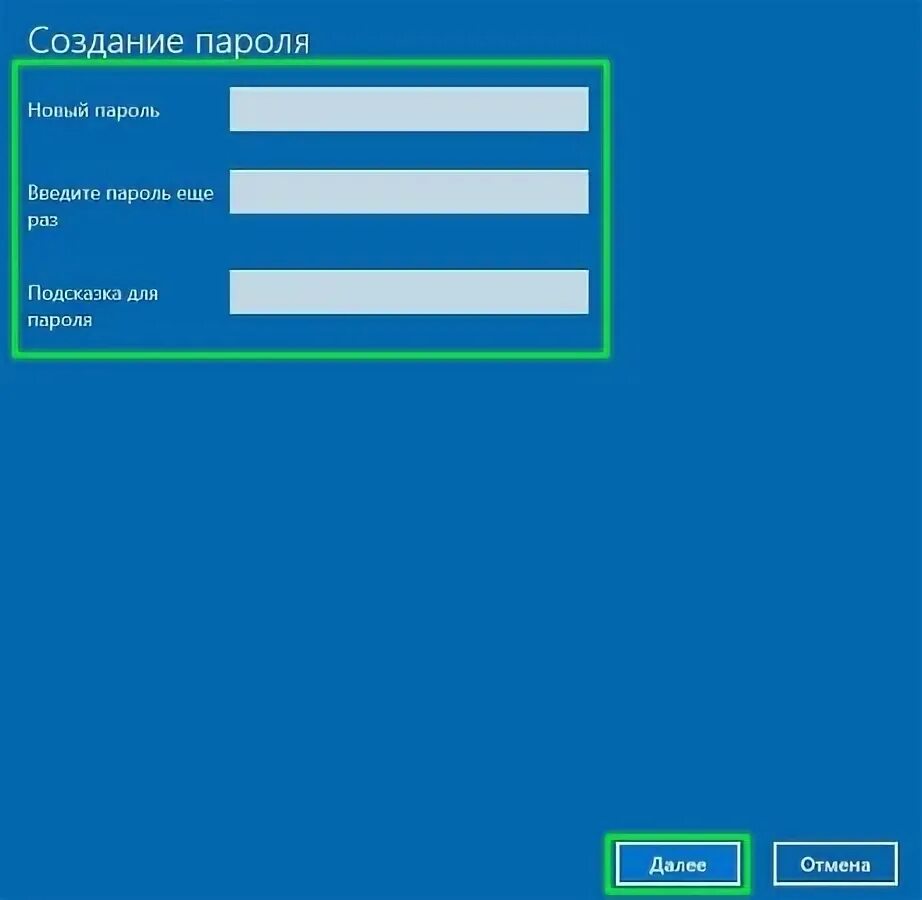Select the 'Введите пароль еще раз' field
This screenshot has width=922, height=900.
pos(409,192)
